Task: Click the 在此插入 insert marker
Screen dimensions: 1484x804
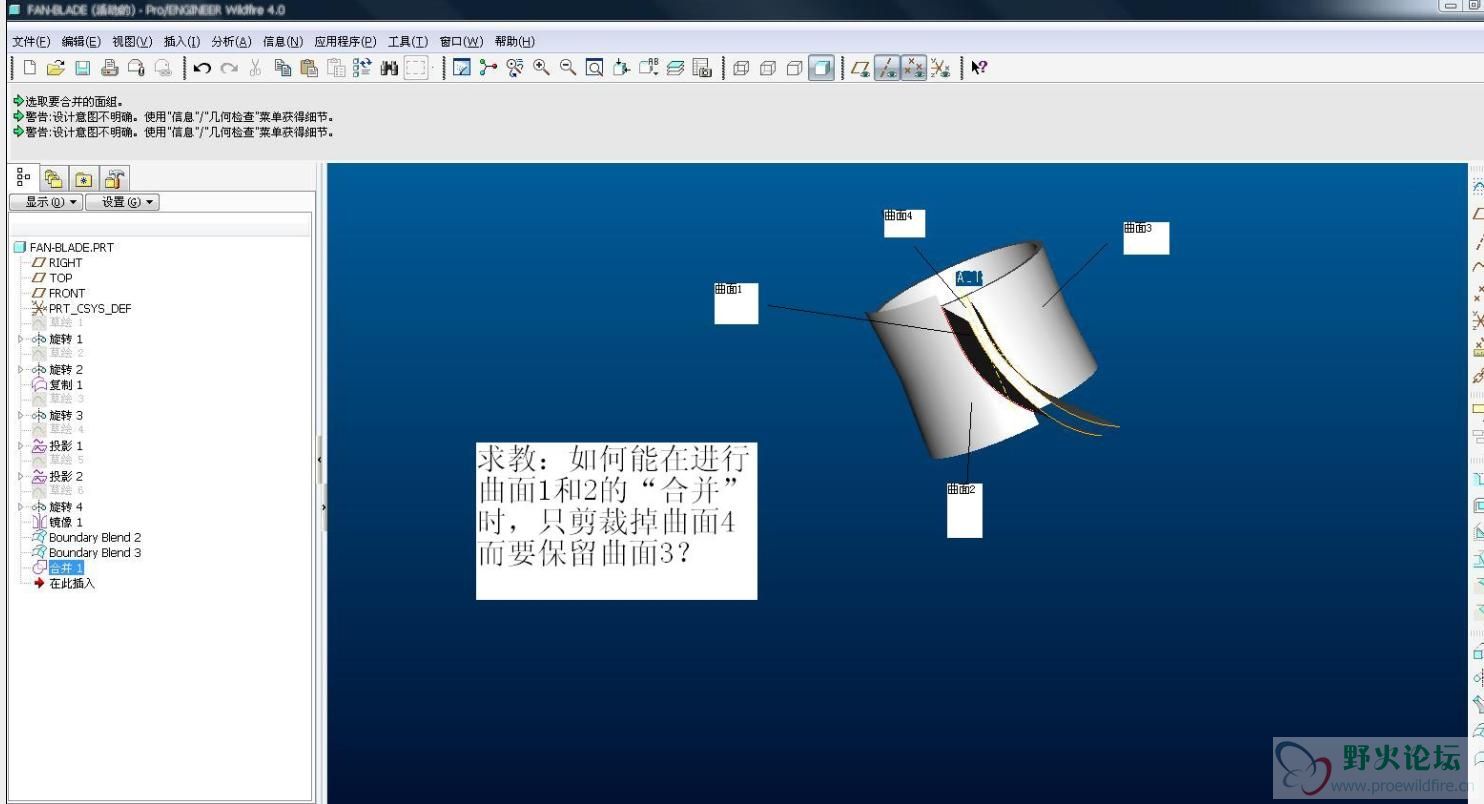Action: tap(72, 583)
